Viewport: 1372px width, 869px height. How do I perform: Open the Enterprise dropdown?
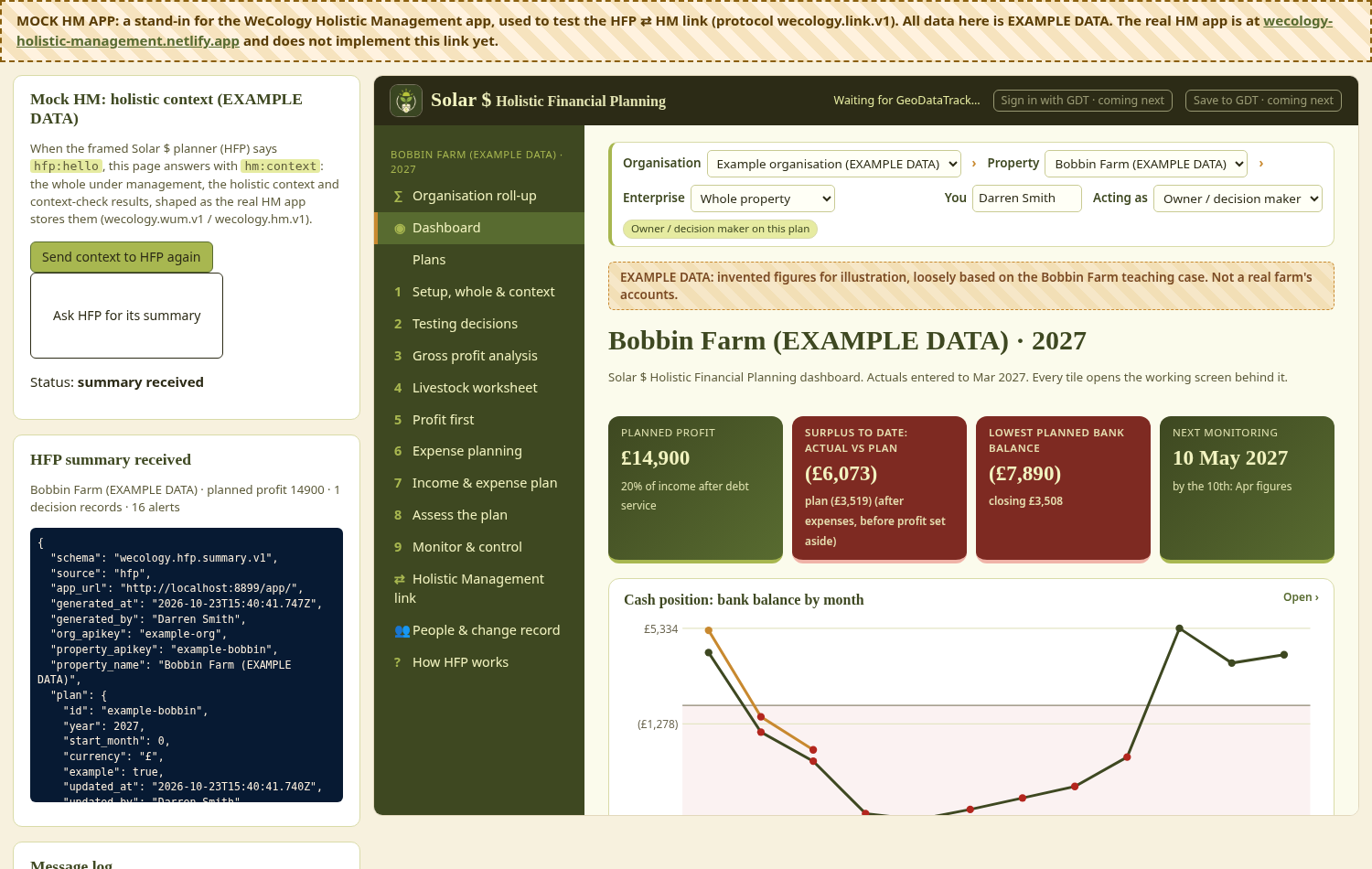coord(763,198)
